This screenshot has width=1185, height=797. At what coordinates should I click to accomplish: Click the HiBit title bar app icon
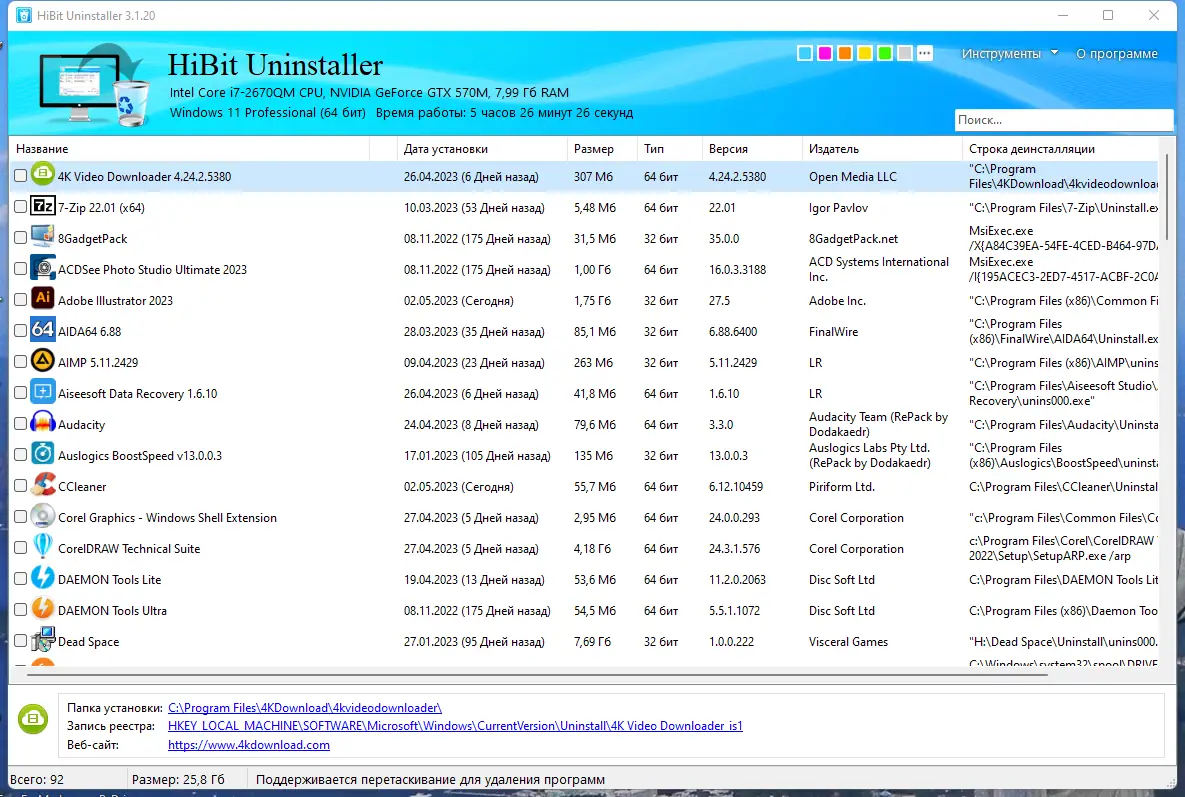click(x=24, y=15)
